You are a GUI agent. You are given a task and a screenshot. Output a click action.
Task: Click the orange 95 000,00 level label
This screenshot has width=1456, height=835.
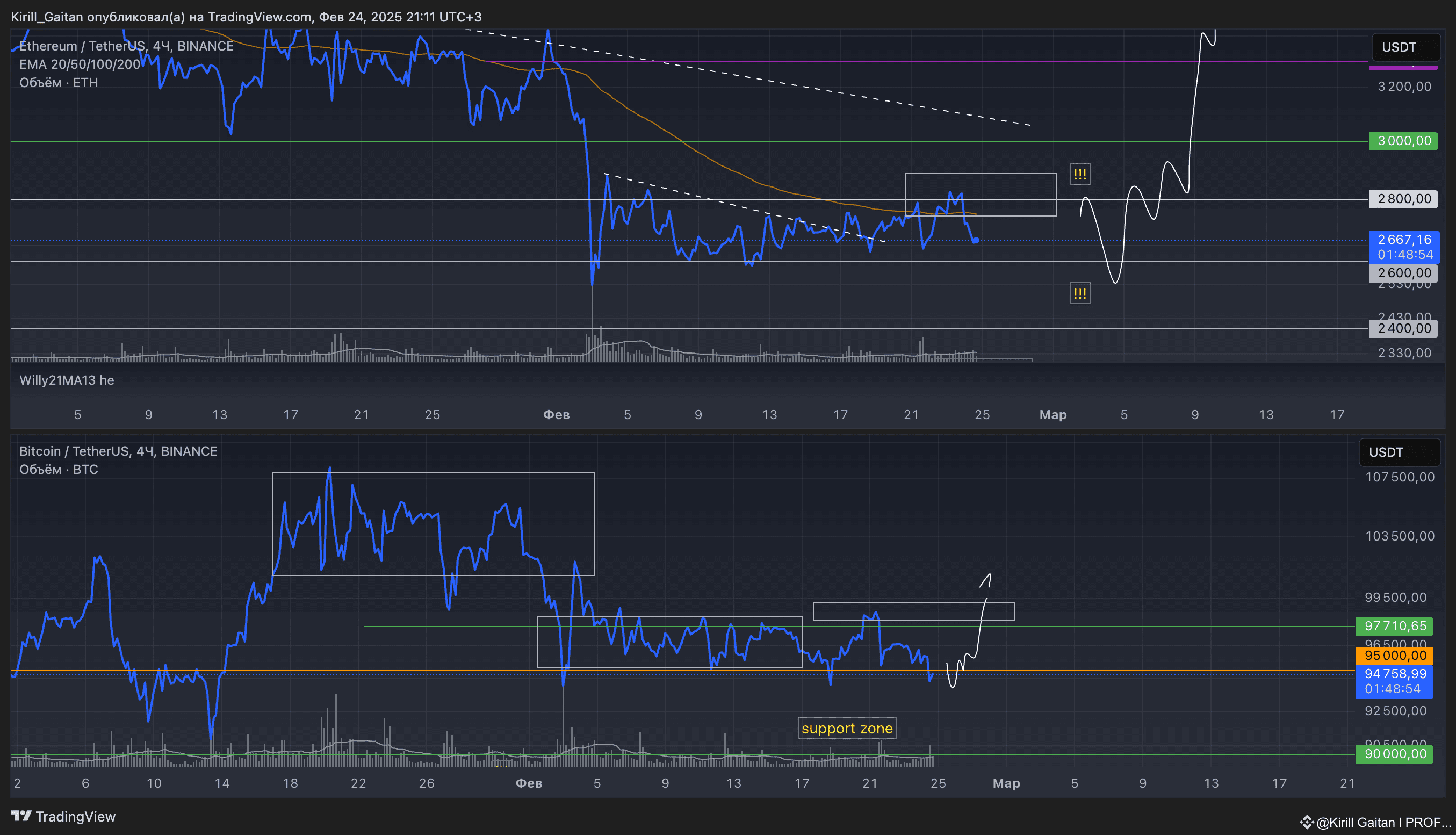point(1394,656)
